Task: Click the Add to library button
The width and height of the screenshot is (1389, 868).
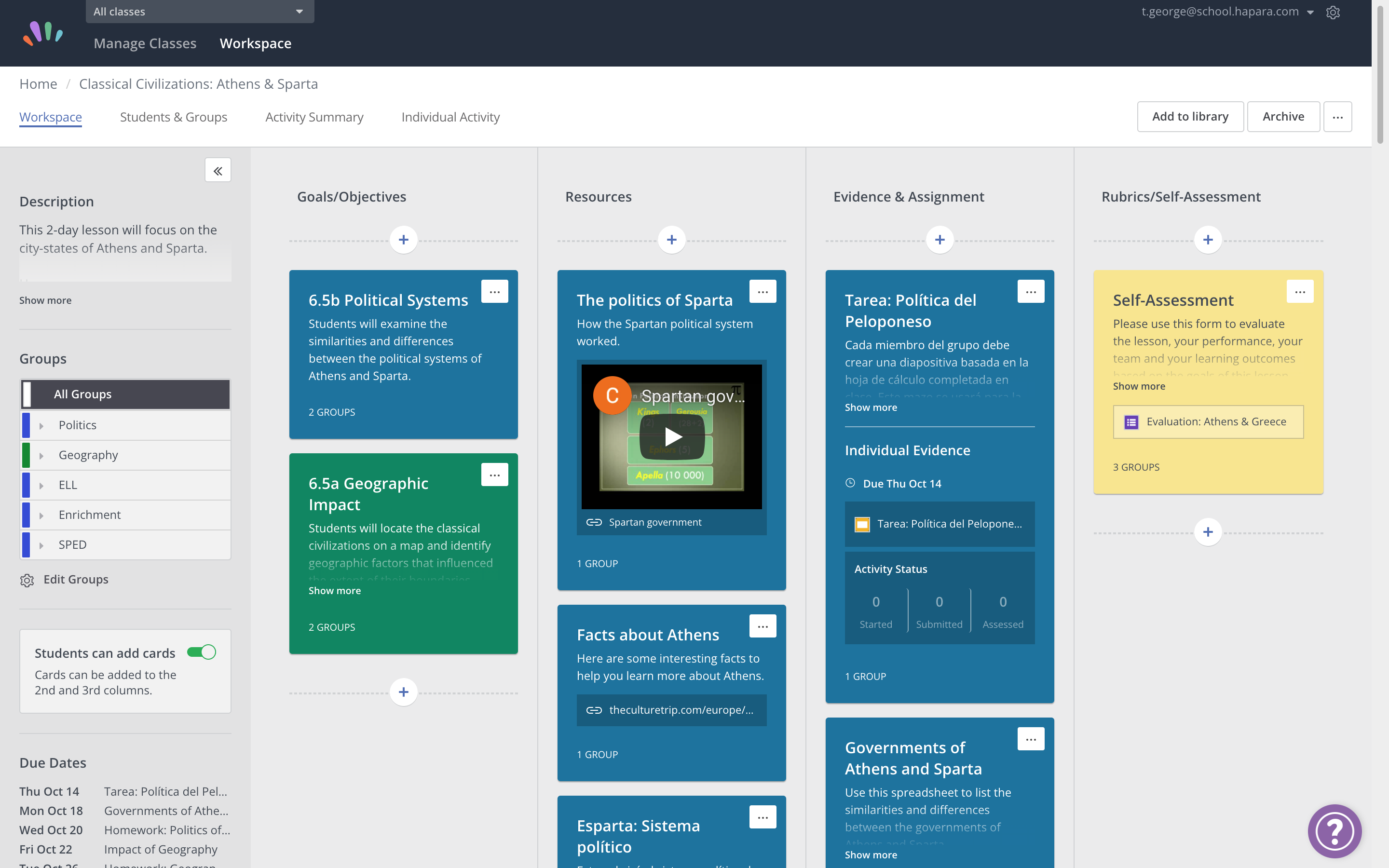Action: point(1190,116)
